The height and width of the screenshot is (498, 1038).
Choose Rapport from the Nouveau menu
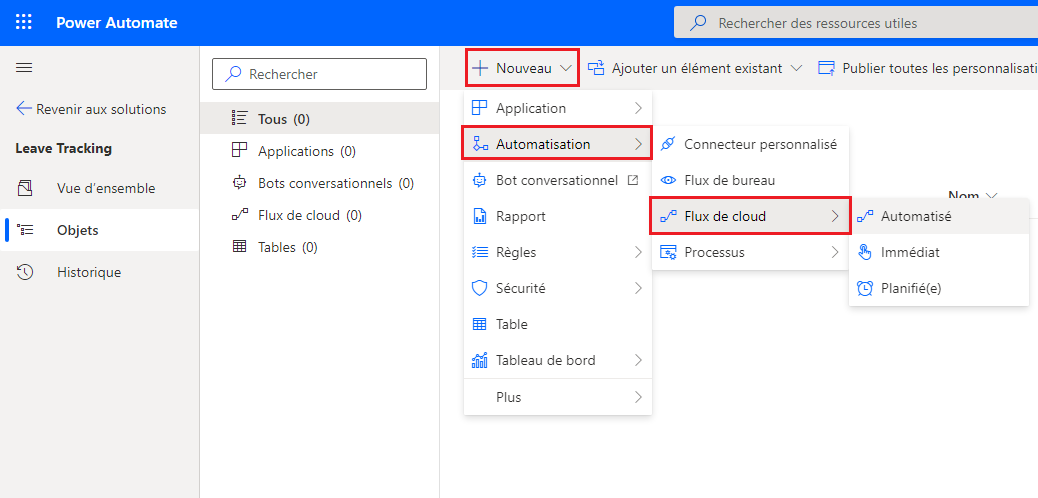pos(557,217)
